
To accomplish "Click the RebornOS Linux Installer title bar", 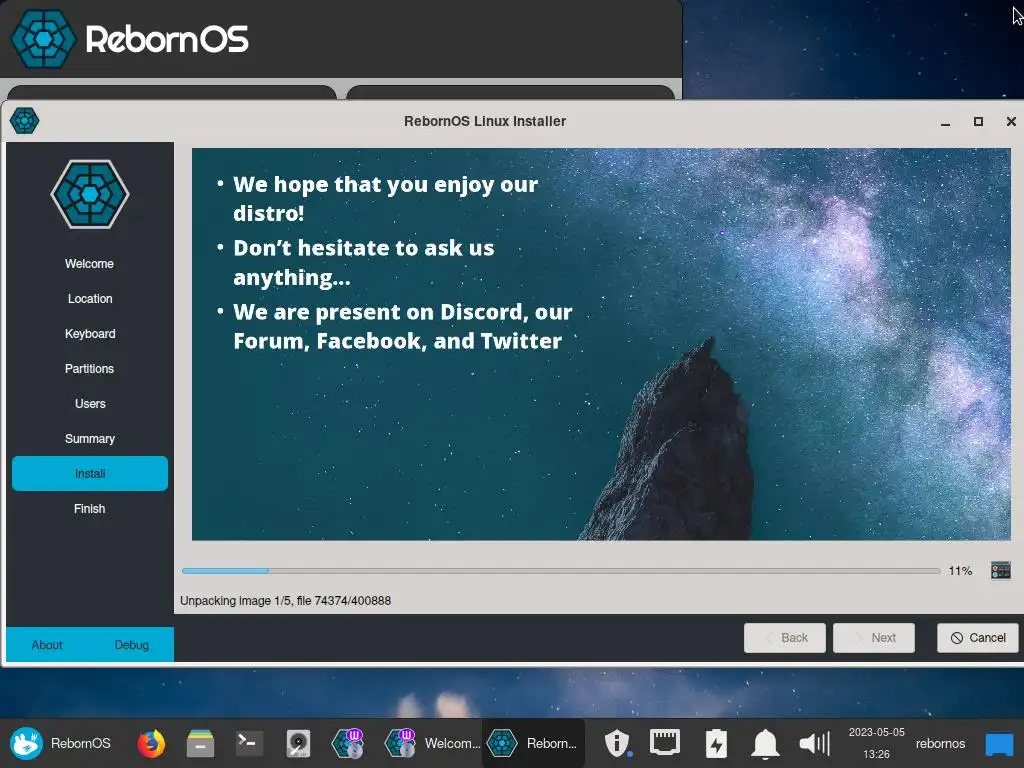I will click(x=485, y=121).
